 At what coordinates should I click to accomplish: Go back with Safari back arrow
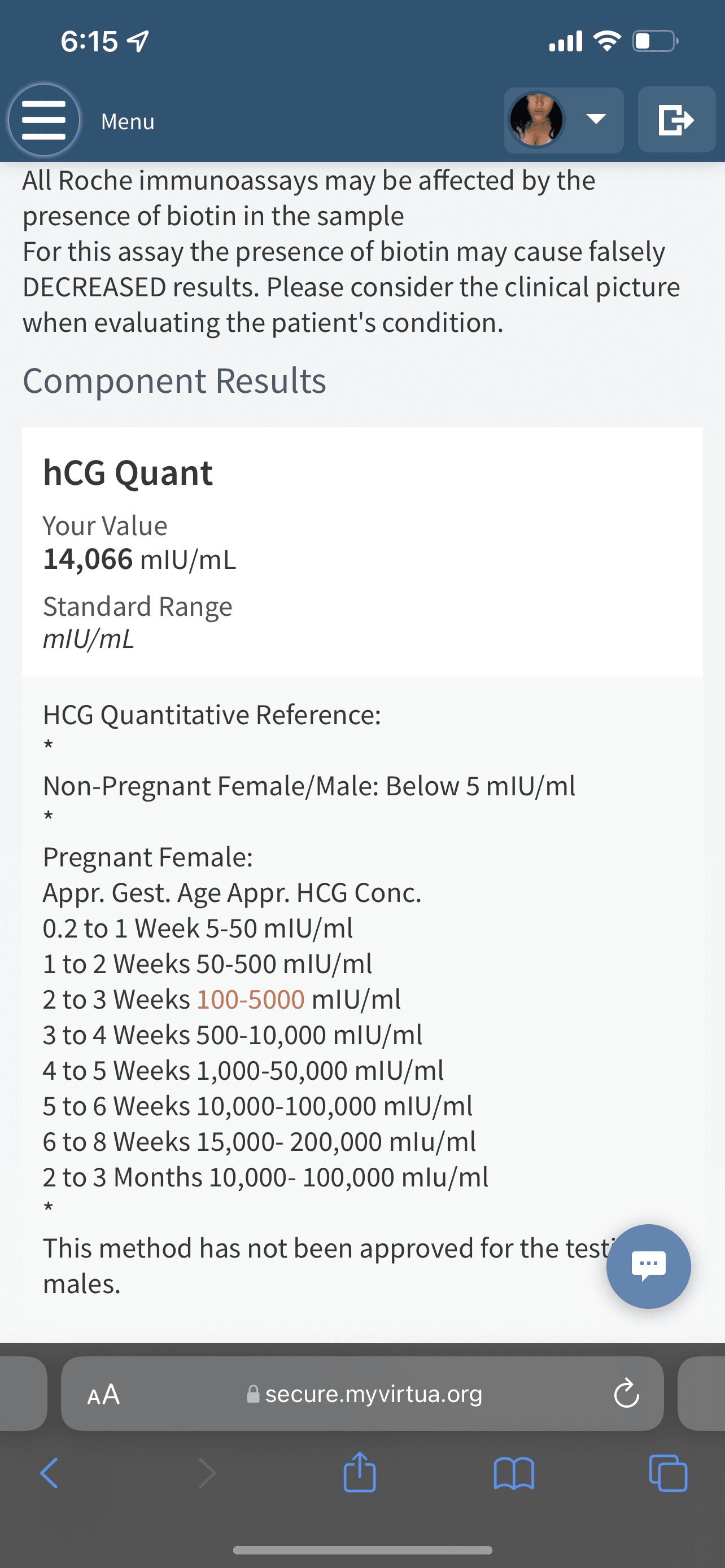coord(49,1473)
